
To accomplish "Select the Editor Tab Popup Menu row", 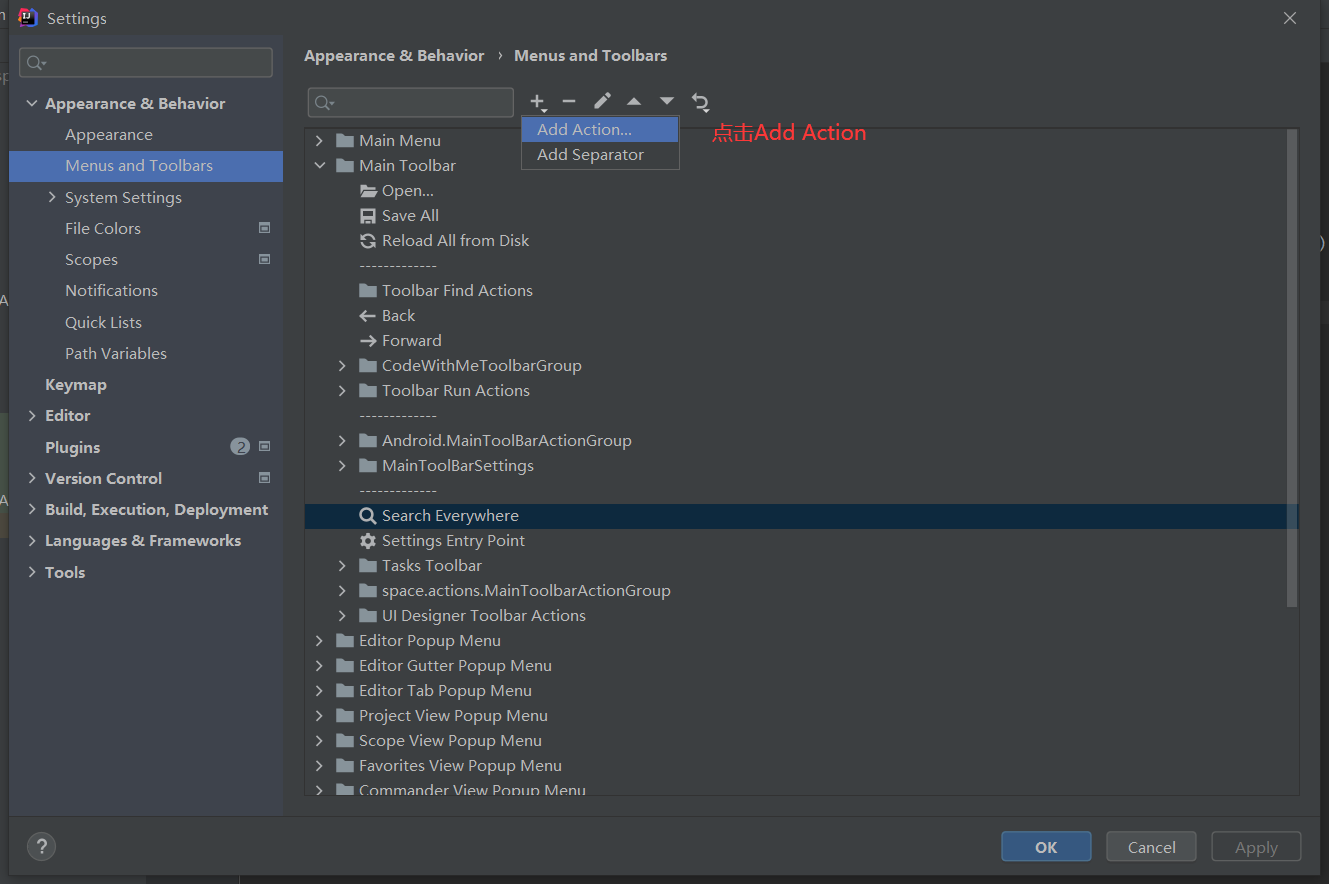I will (x=801, y=691).
